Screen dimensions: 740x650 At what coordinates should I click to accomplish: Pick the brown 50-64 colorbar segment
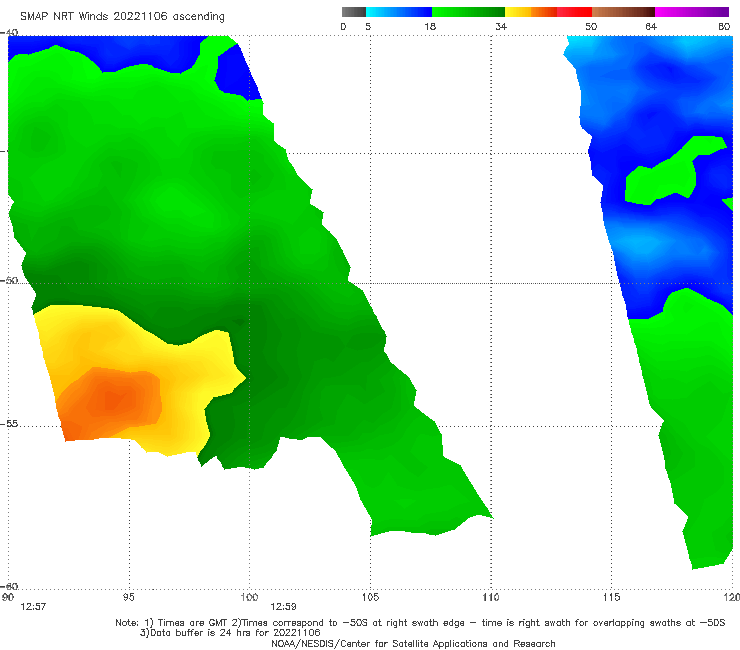(623, 12)
